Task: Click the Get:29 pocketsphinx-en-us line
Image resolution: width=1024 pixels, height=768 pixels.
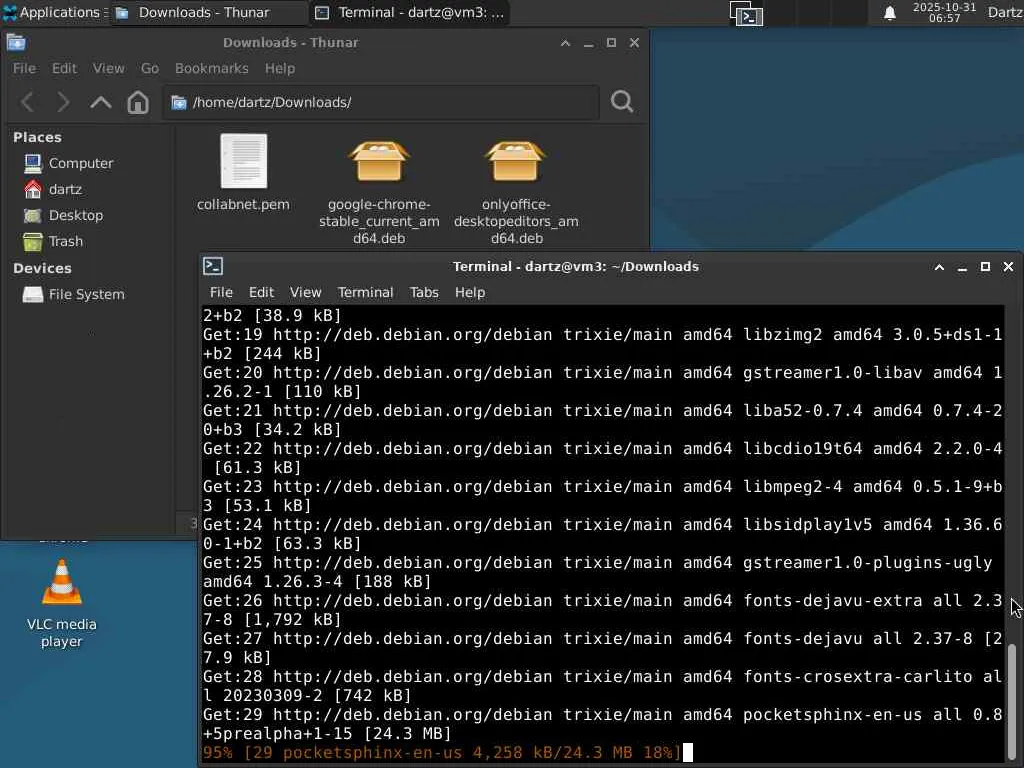Action: point(603,724)
